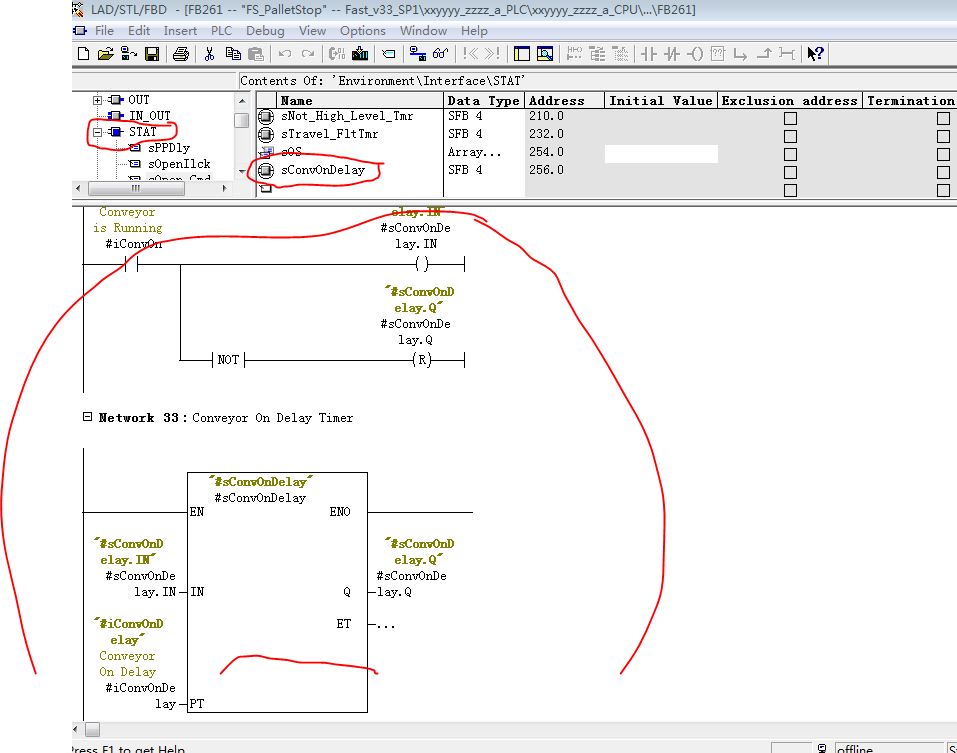
Task: Open the Insert menu
Action: (180, 31)
